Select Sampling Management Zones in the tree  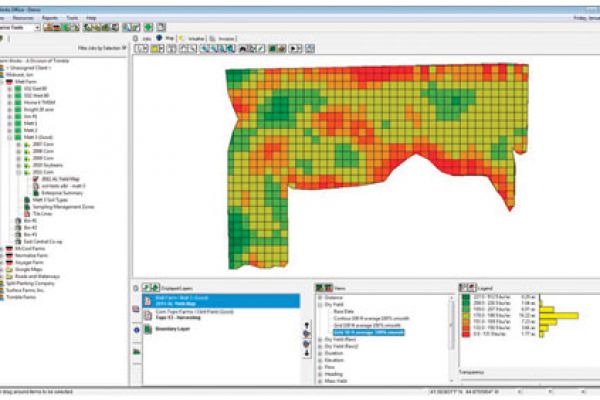point(63,207)
